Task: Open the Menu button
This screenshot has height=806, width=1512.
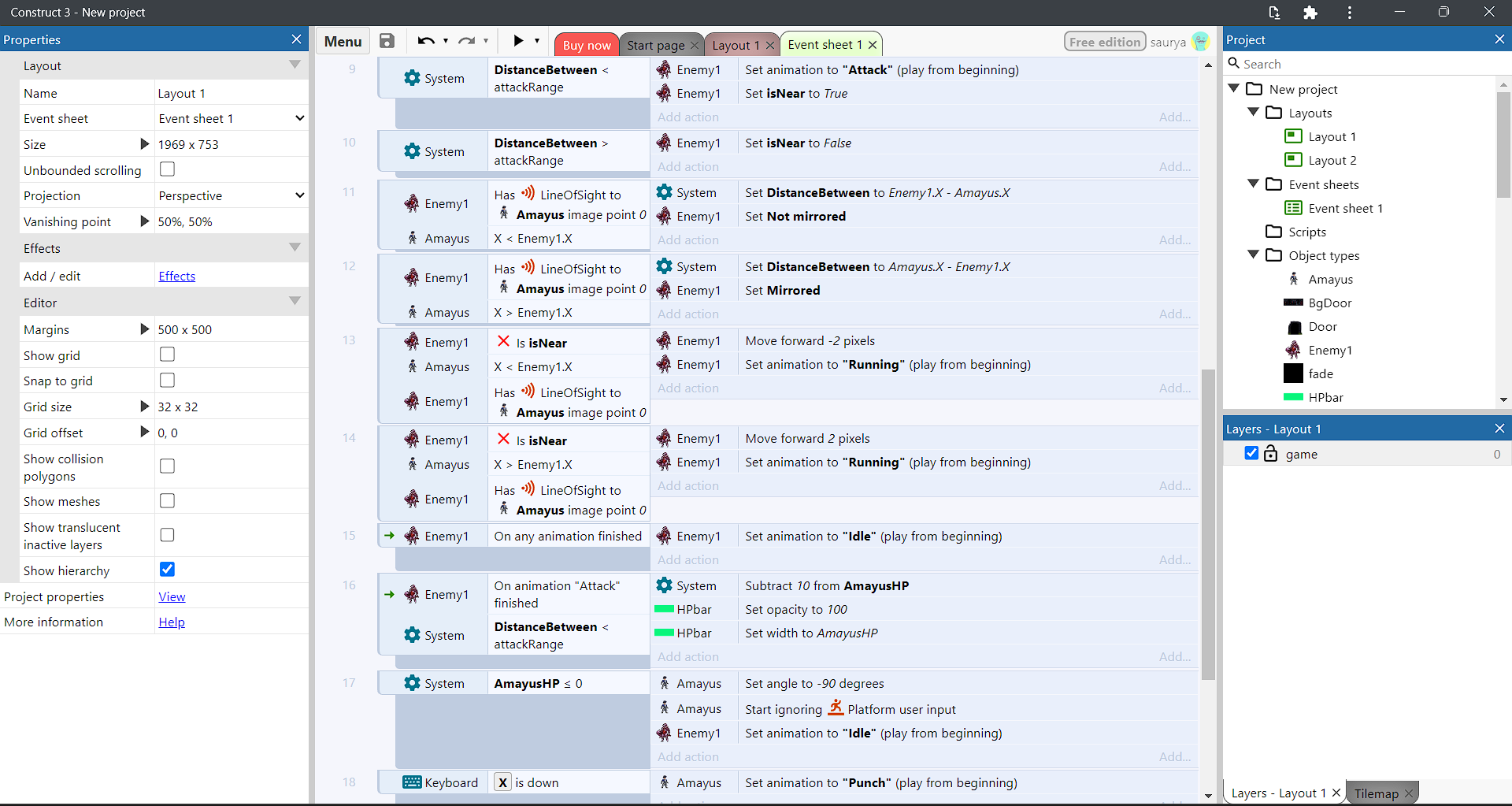Action: 343,42
